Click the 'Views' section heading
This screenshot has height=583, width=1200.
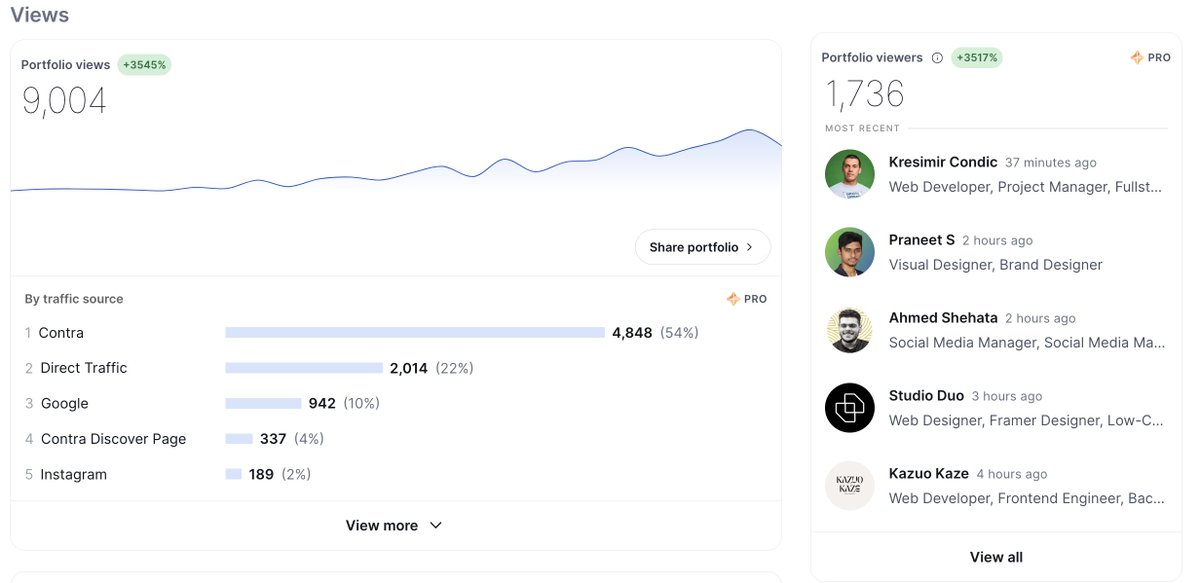coord(40,15)
